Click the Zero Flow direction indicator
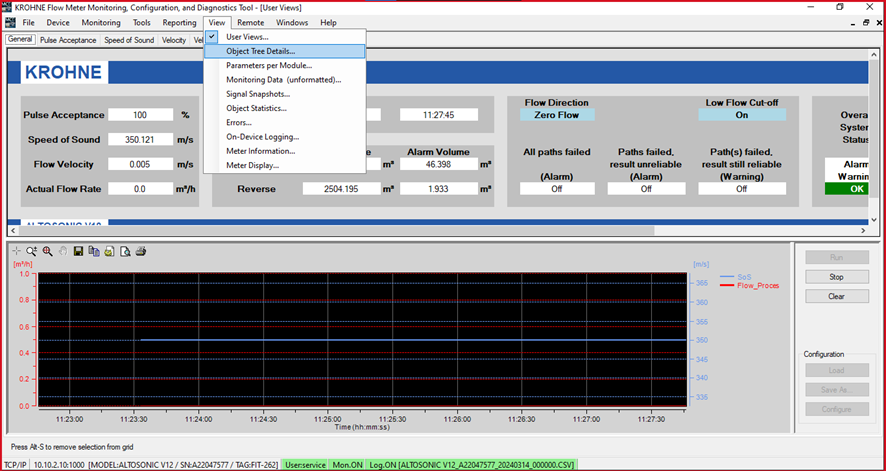The width and height of the screenshot is (886, 471). [557, 115]
